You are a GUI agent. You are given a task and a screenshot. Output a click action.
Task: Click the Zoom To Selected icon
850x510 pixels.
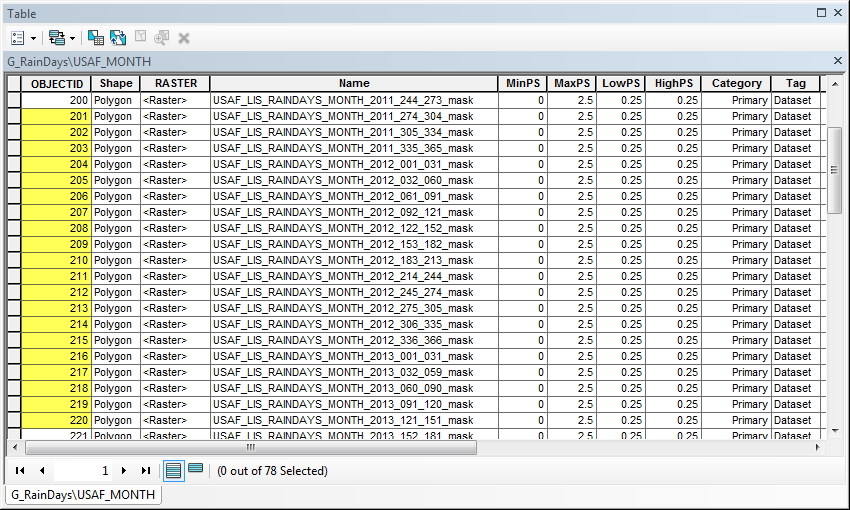[x=162, y=37]
